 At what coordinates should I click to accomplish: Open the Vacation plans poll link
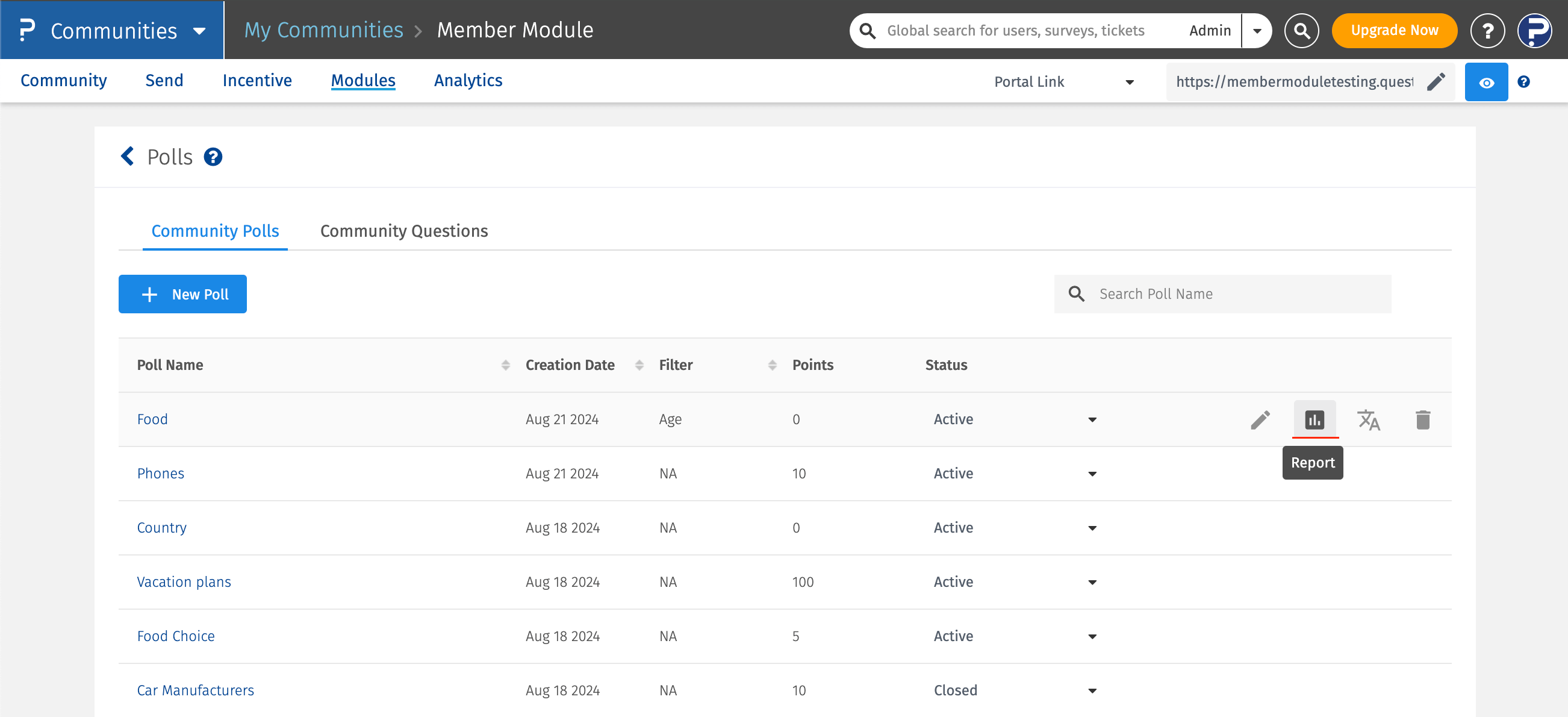184,582
